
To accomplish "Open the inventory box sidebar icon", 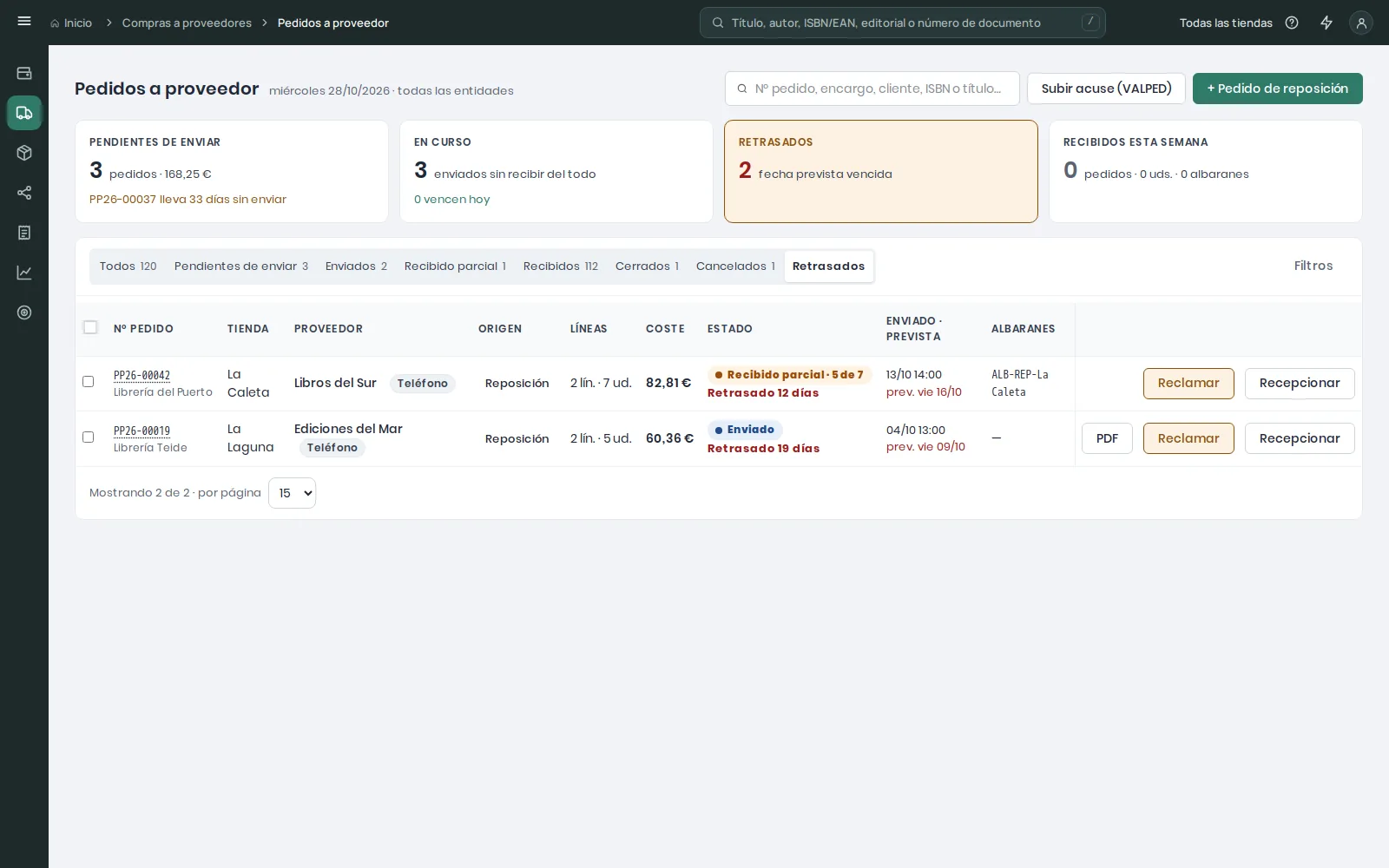I will point(24,153).
